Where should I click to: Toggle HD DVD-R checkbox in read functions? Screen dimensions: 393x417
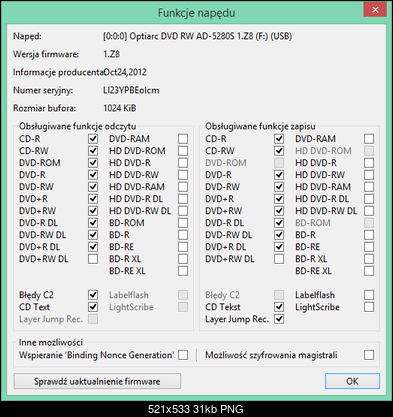click(x=183, y=163)
